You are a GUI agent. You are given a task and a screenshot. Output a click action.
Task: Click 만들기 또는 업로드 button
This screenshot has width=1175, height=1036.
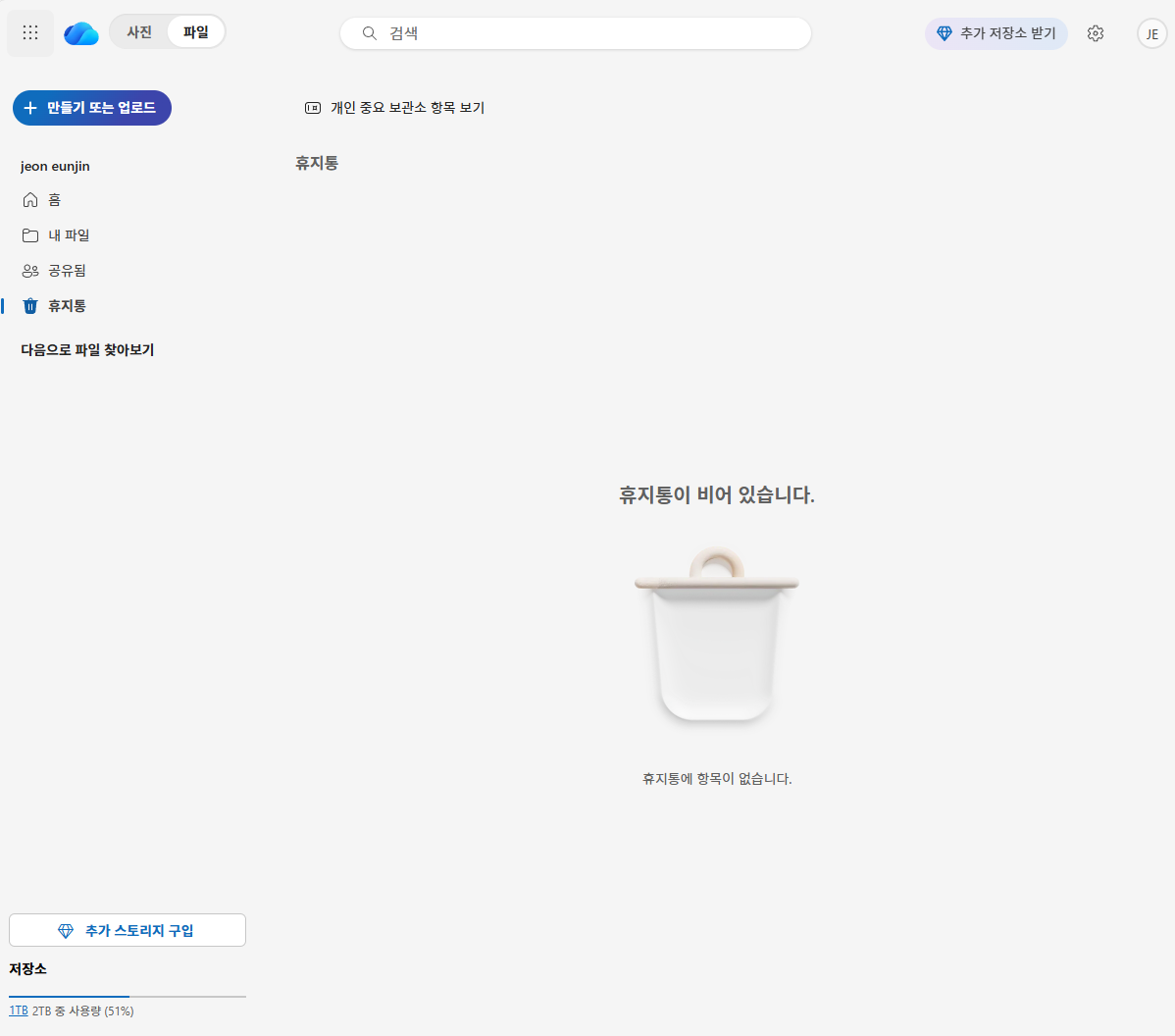tap(92, 108)
